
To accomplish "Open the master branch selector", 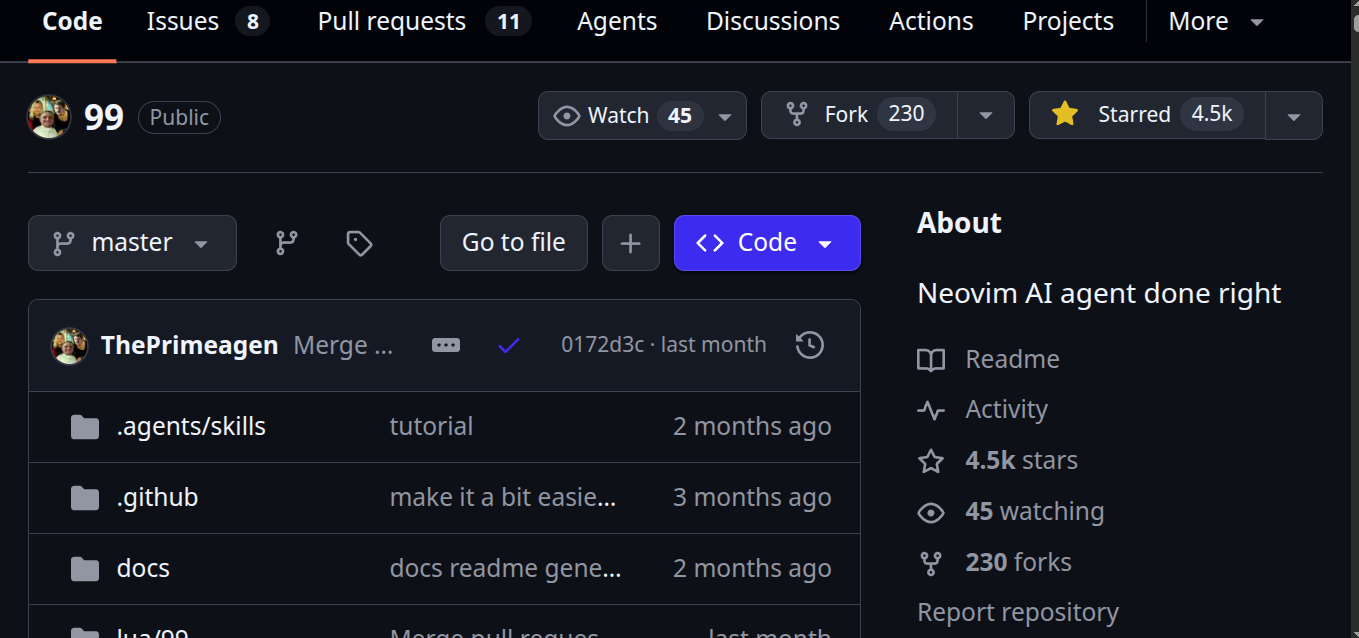I will pyautogui.click(x=132, y=243).
